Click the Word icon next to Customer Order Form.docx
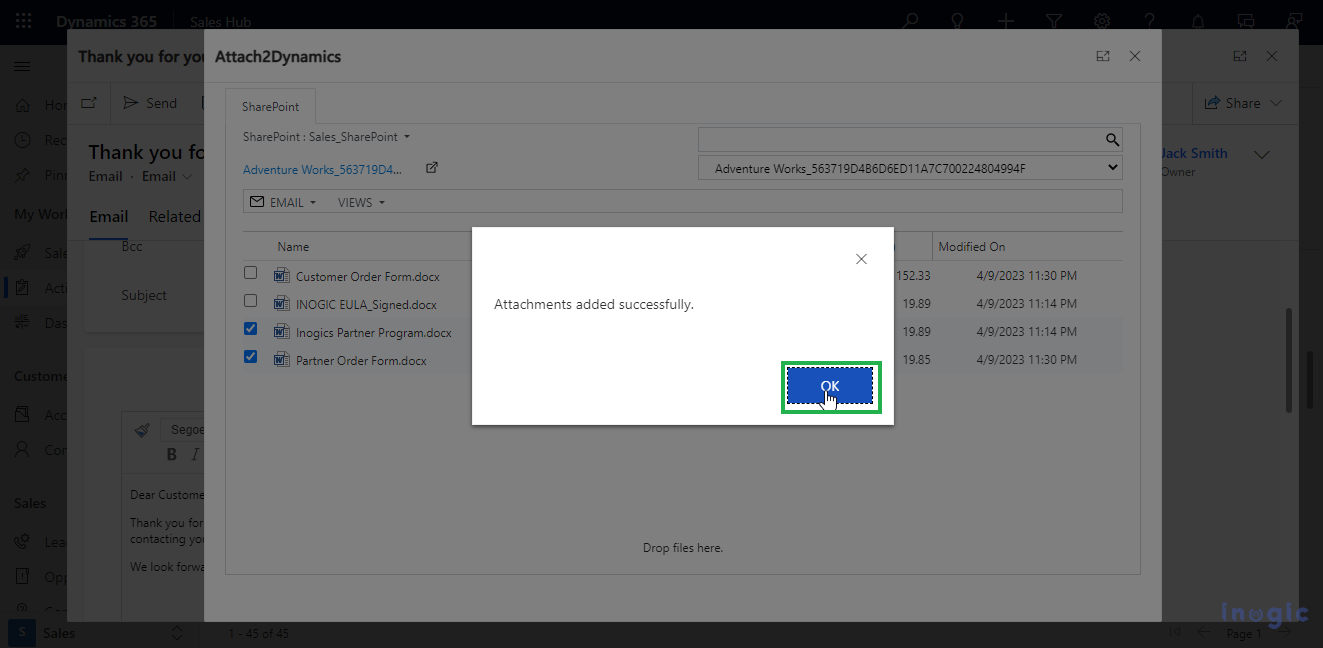Screen dimensions: 1323x648 tap(281, 276)
